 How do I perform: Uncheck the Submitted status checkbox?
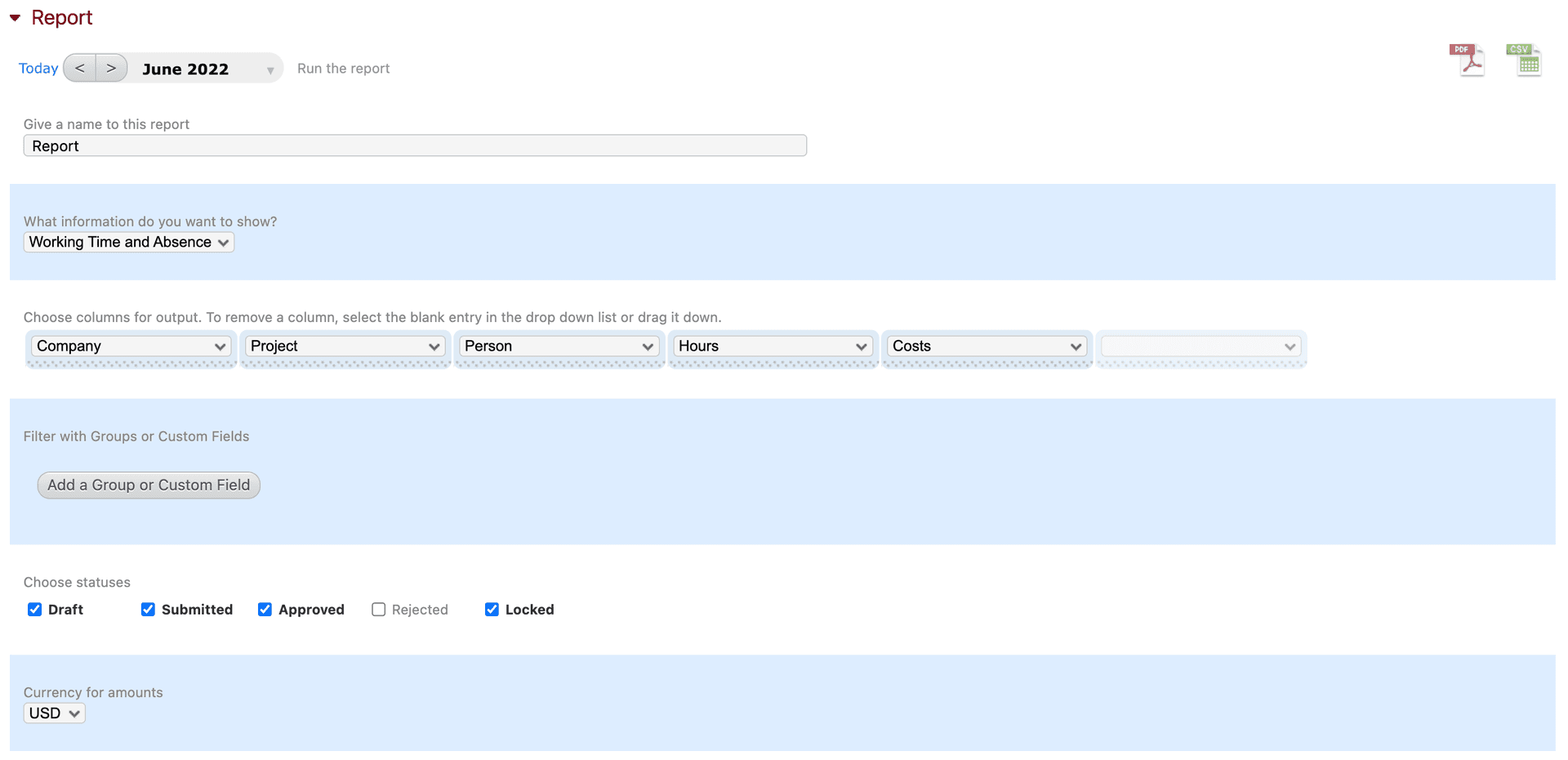click(x=148, y=610)
